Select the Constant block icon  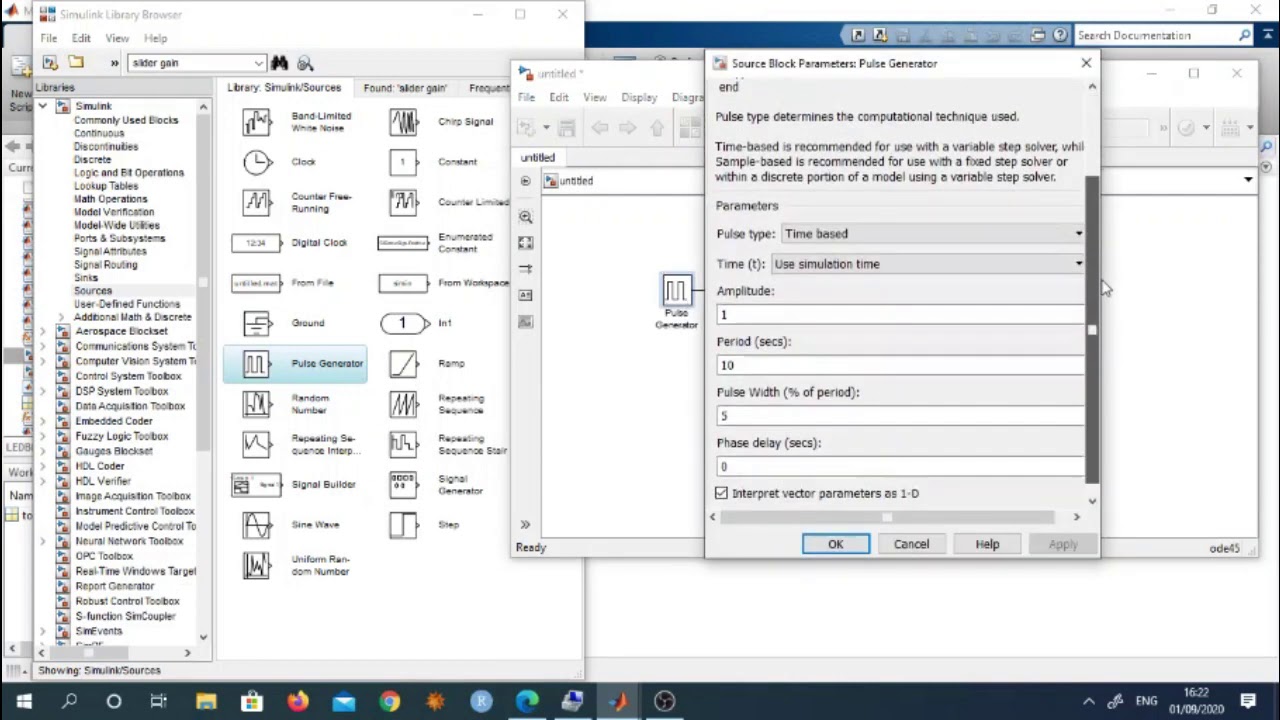pyautogui.click(x=403, y=162)
